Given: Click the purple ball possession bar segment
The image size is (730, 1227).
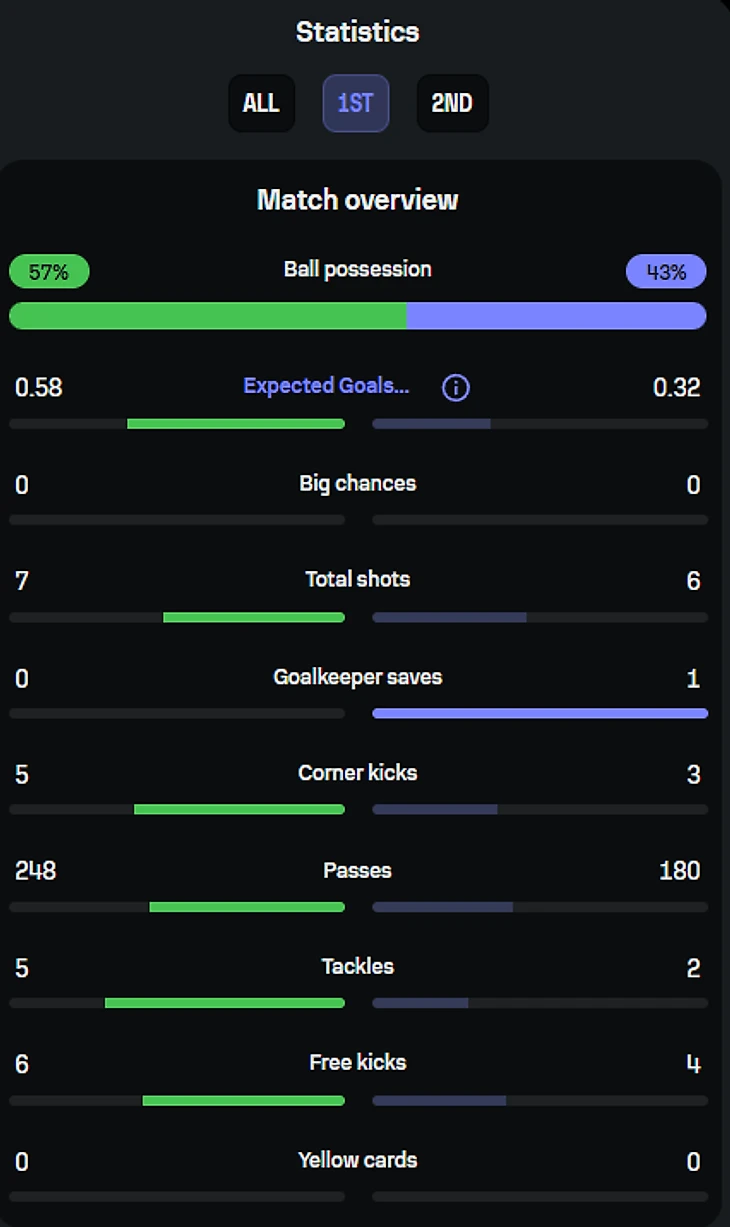Looking at the screenshot, I should 556,316.
